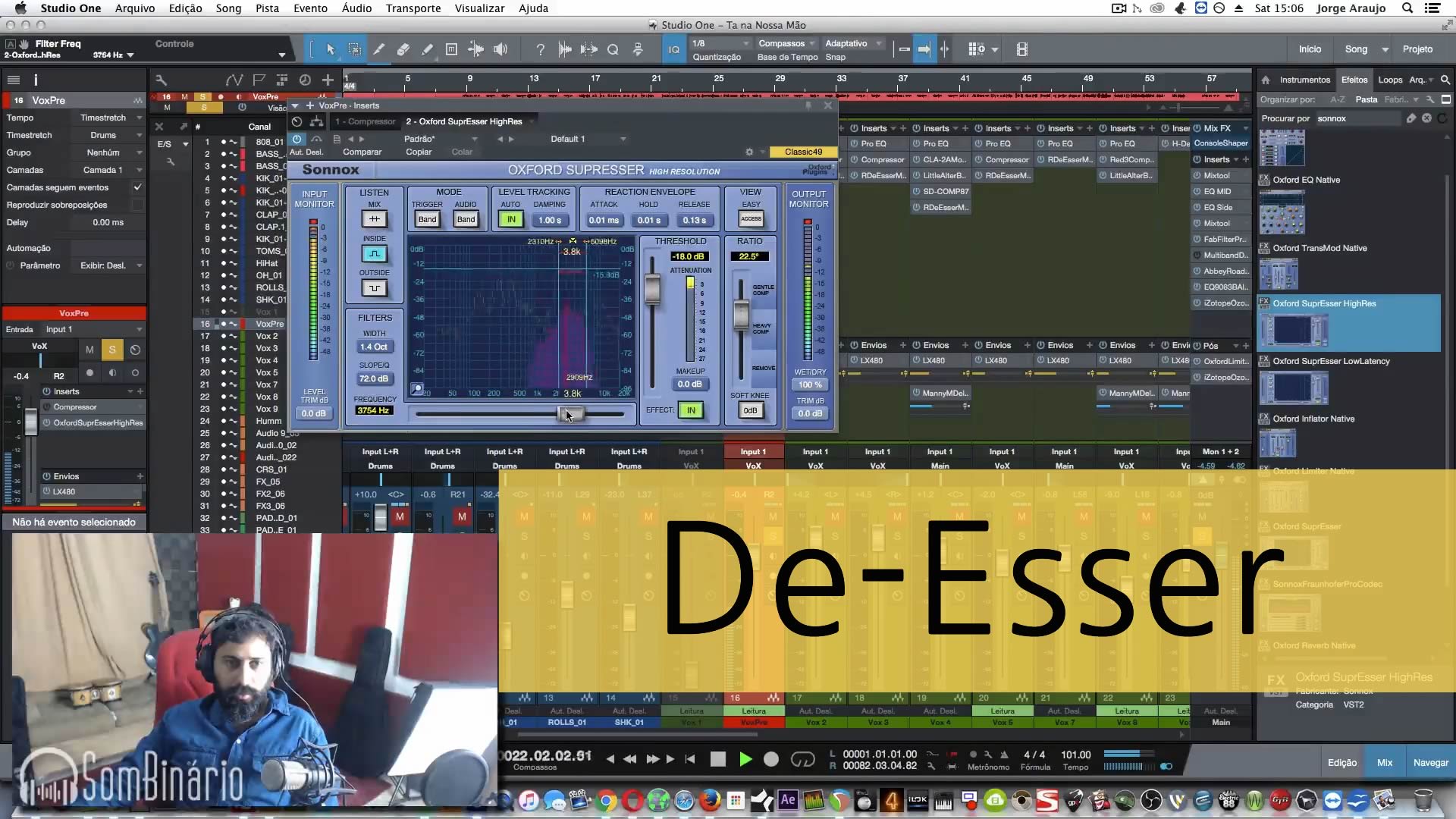Open the 1/8 Quantização dropdown
The image size is (1456, 819).
[x=720, y=43]
